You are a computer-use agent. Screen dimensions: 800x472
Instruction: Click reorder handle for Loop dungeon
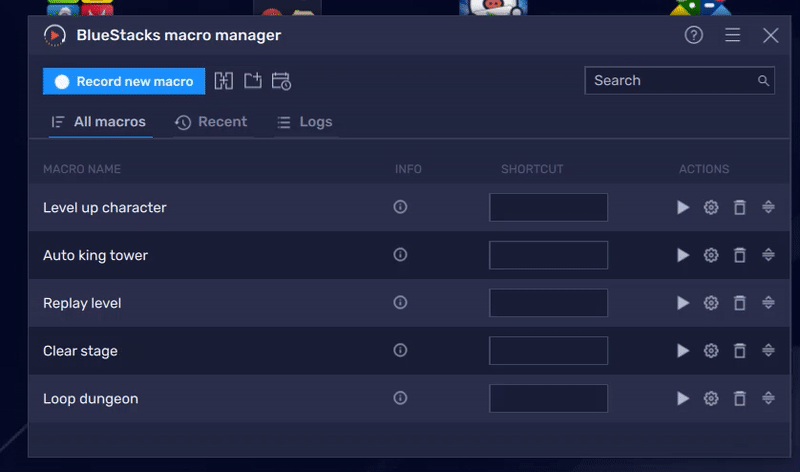coord(768,398)
